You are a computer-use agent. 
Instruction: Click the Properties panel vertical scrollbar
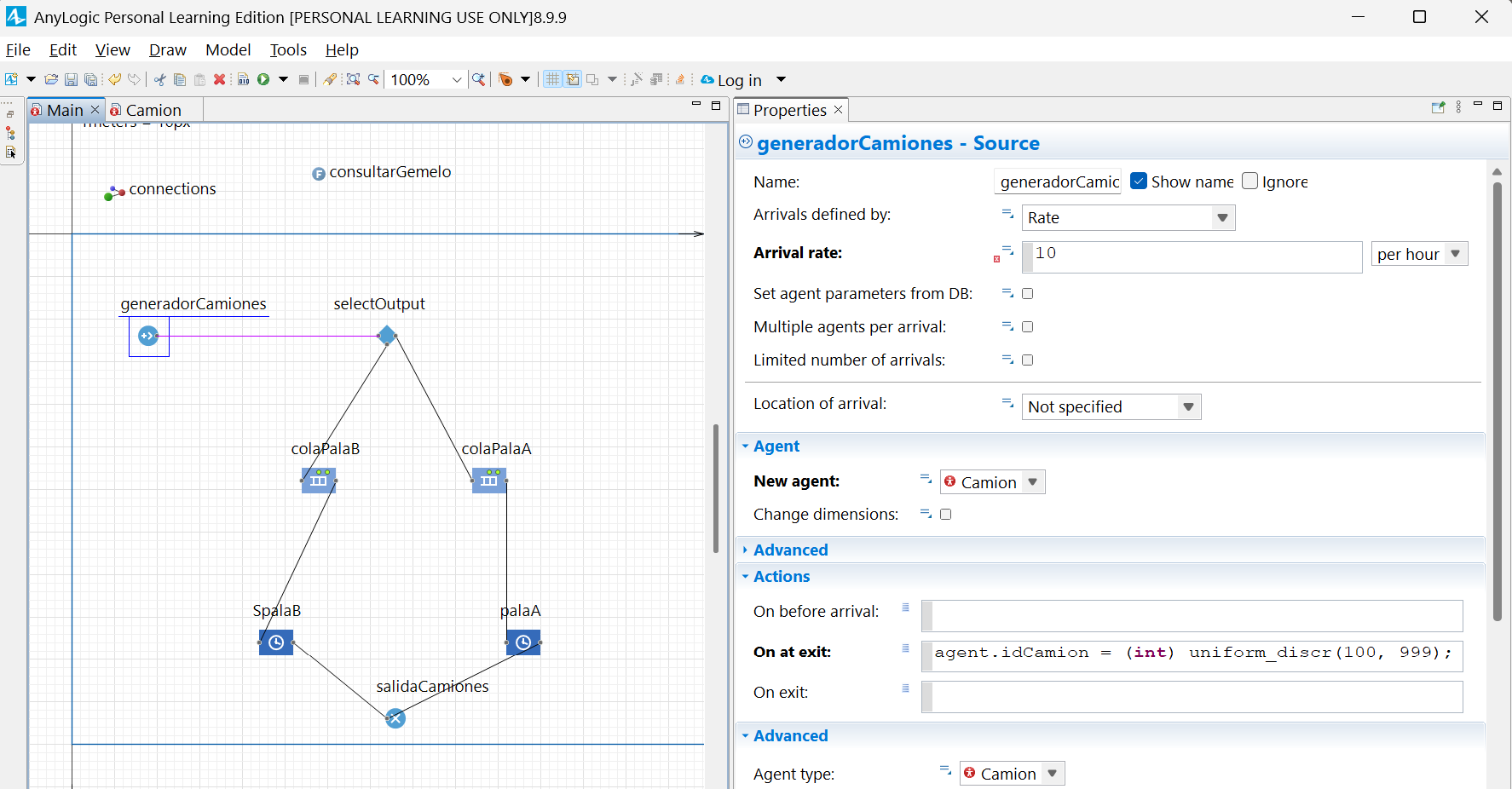click(x=1498, y=400)
